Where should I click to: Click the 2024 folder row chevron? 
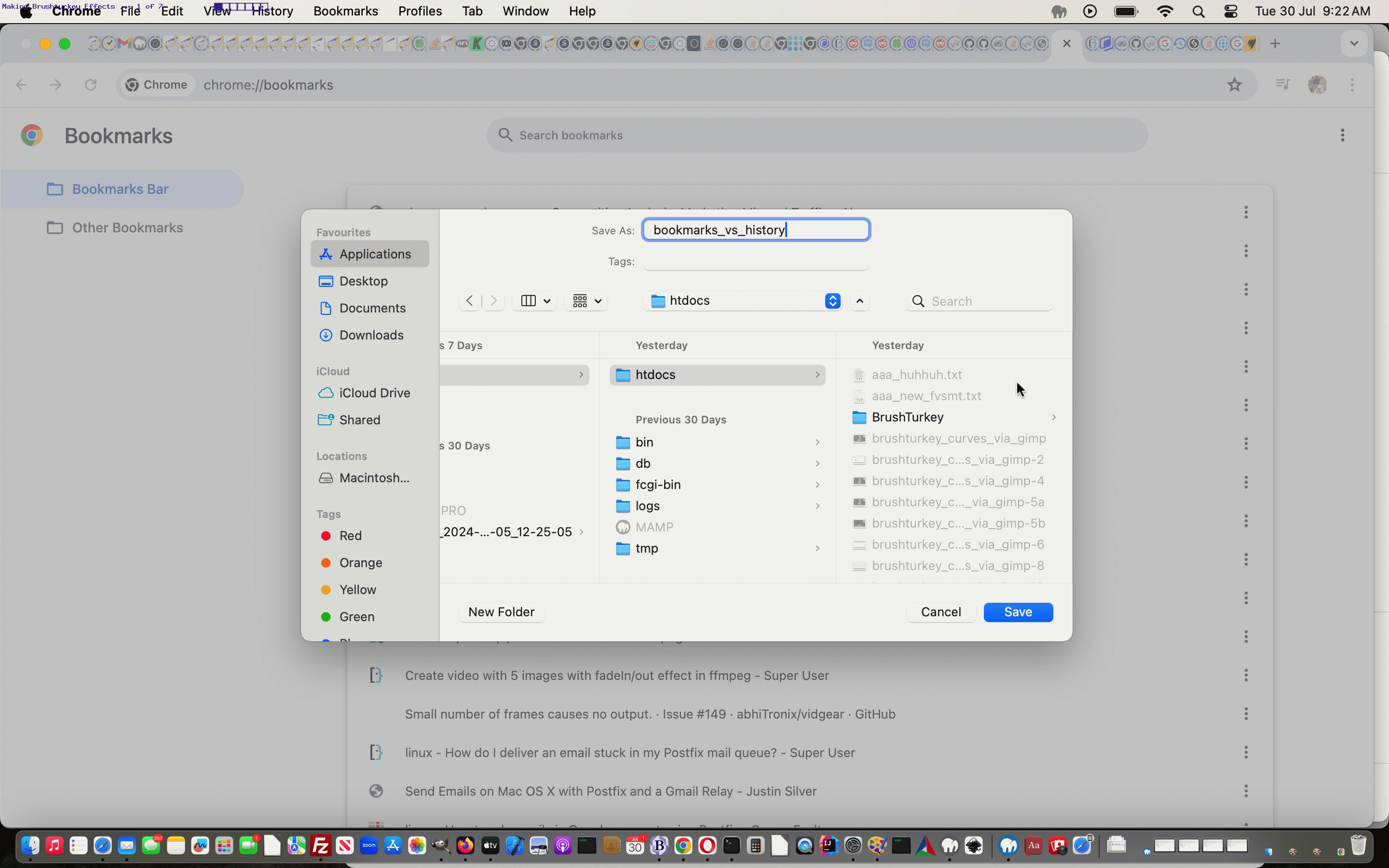click(581, 532)
